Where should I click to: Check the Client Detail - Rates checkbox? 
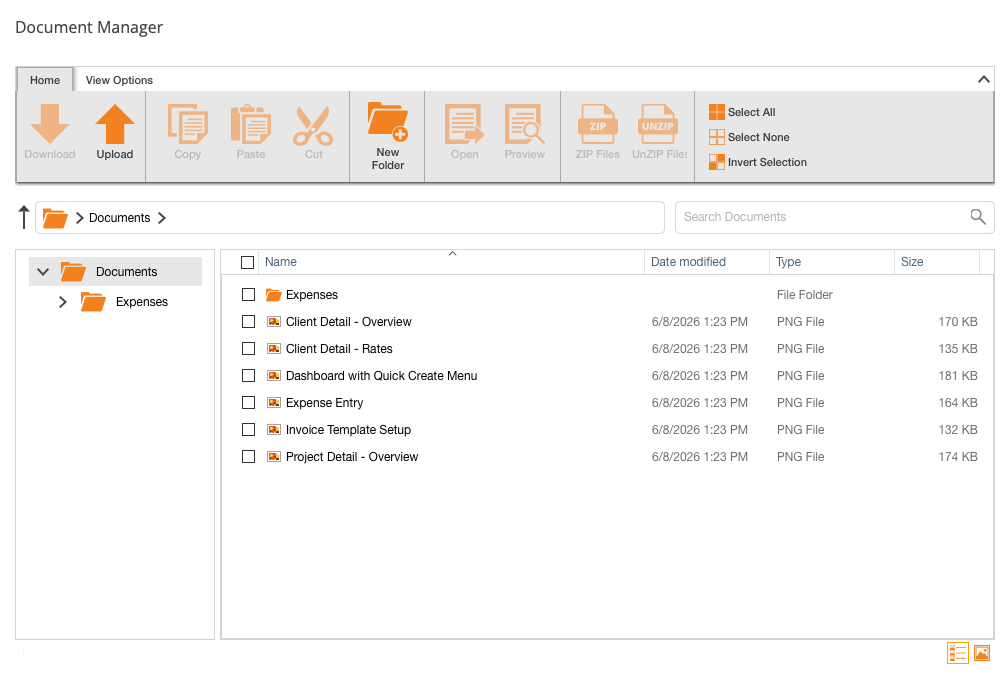coord(249,348)
